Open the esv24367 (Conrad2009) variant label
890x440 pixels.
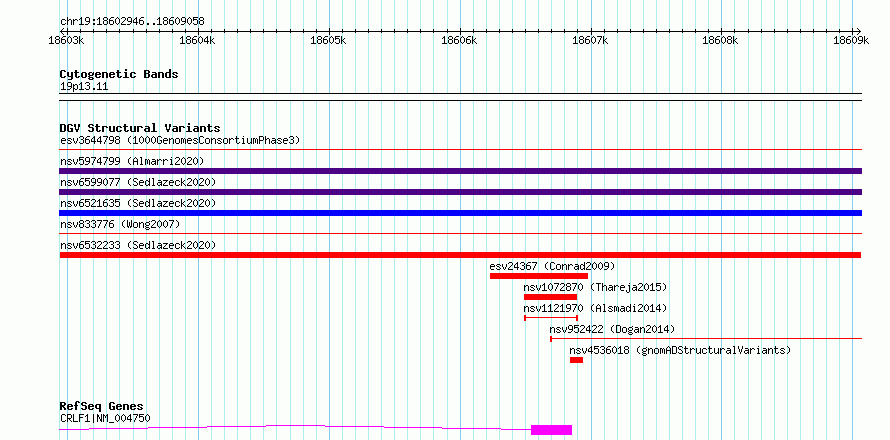552,266
